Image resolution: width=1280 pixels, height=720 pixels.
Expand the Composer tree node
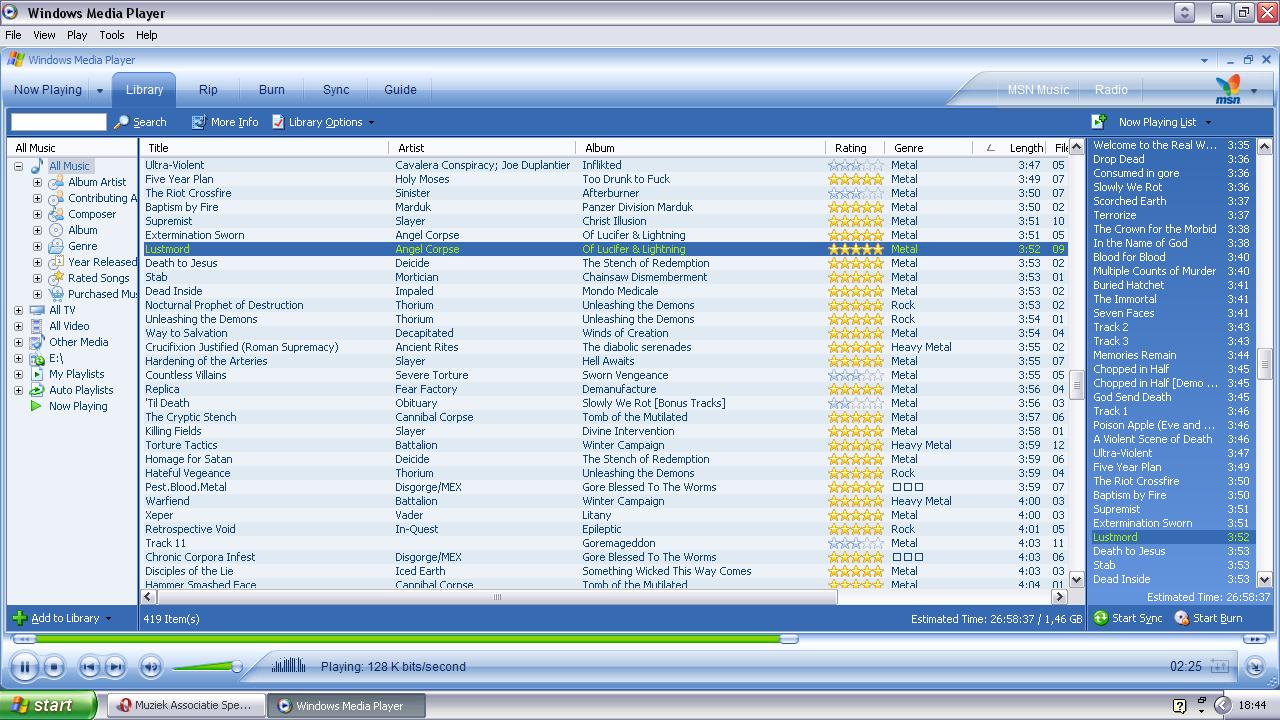point(37,214)
